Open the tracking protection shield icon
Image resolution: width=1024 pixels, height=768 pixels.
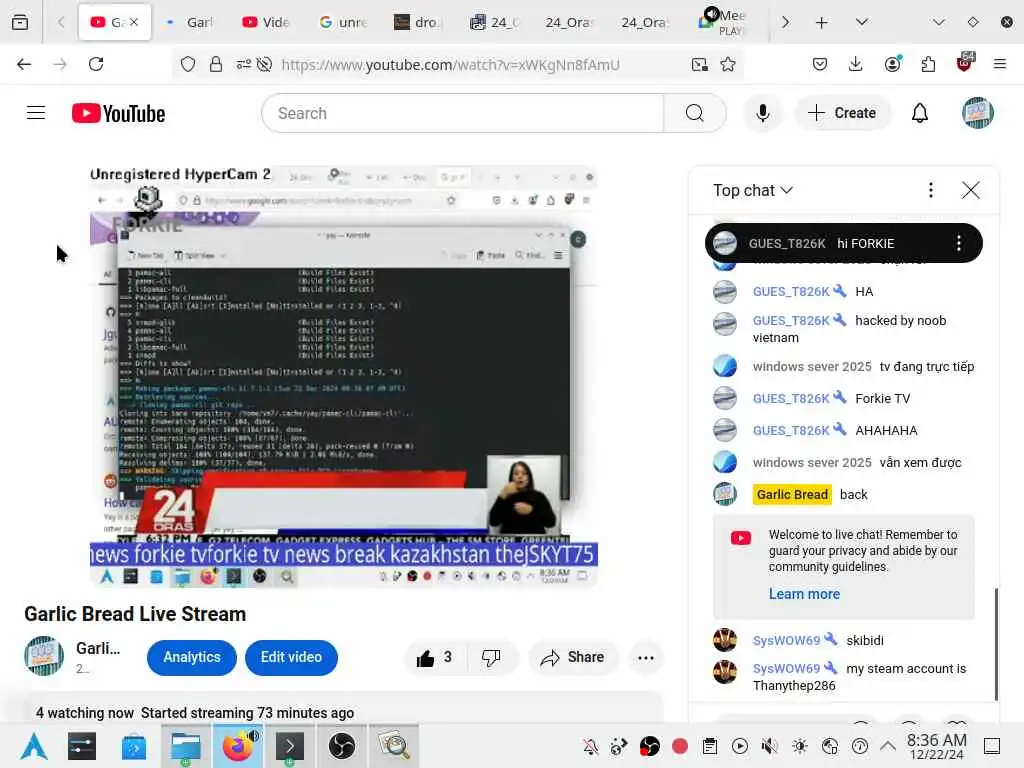(188, 64)
